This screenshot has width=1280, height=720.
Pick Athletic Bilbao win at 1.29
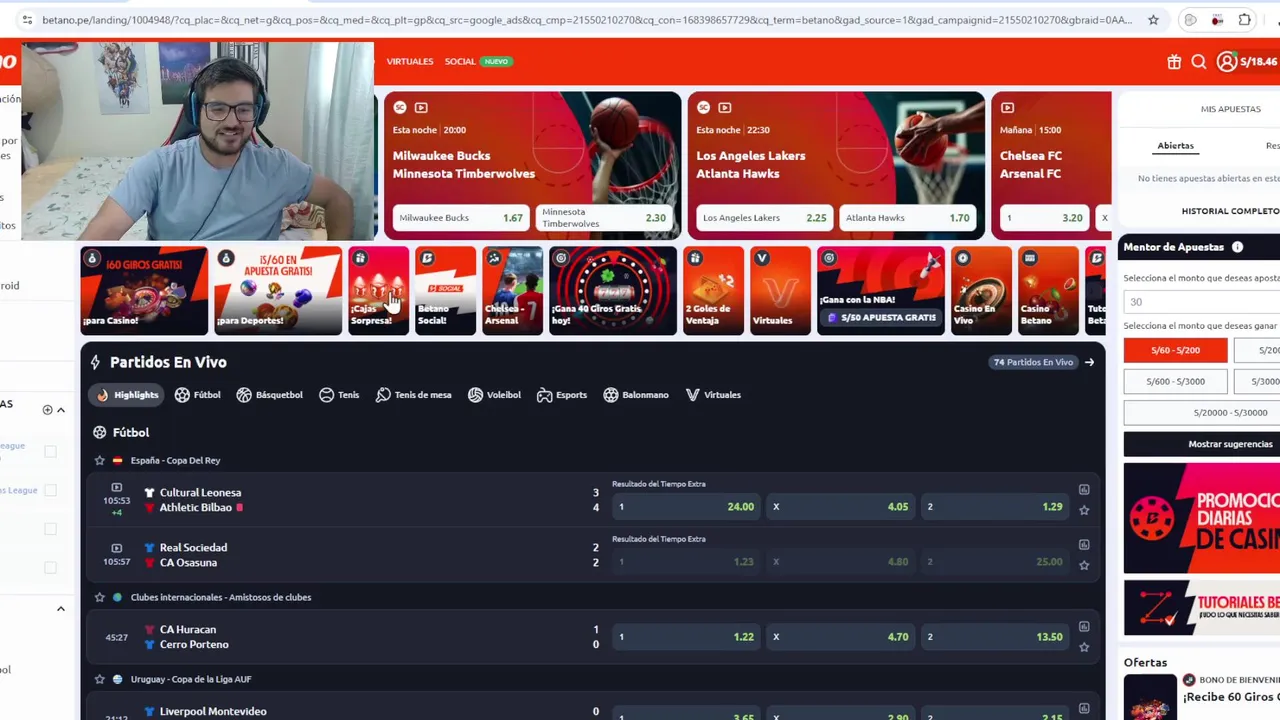point(995,507)
